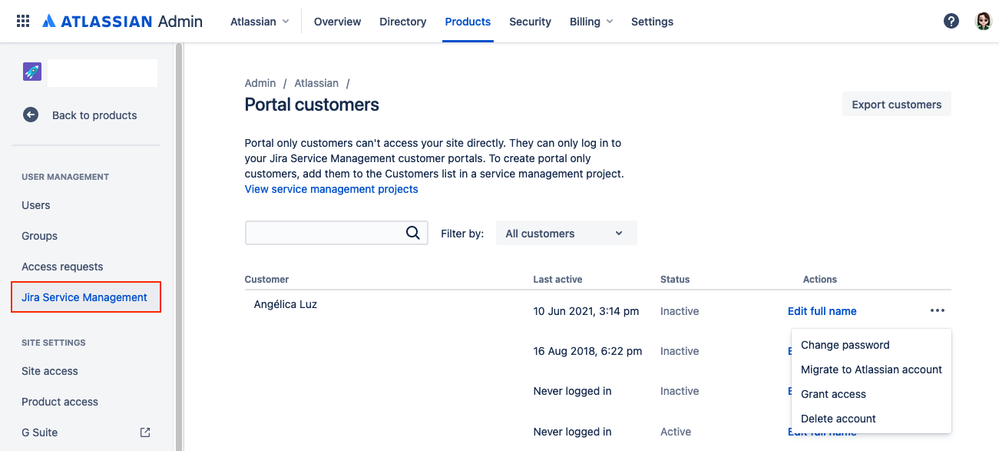This screenshot has height=451, width=999.
Task: Click the 10 Jun 2021, 3:14 pm cell
Action: (x=586, y=311)
